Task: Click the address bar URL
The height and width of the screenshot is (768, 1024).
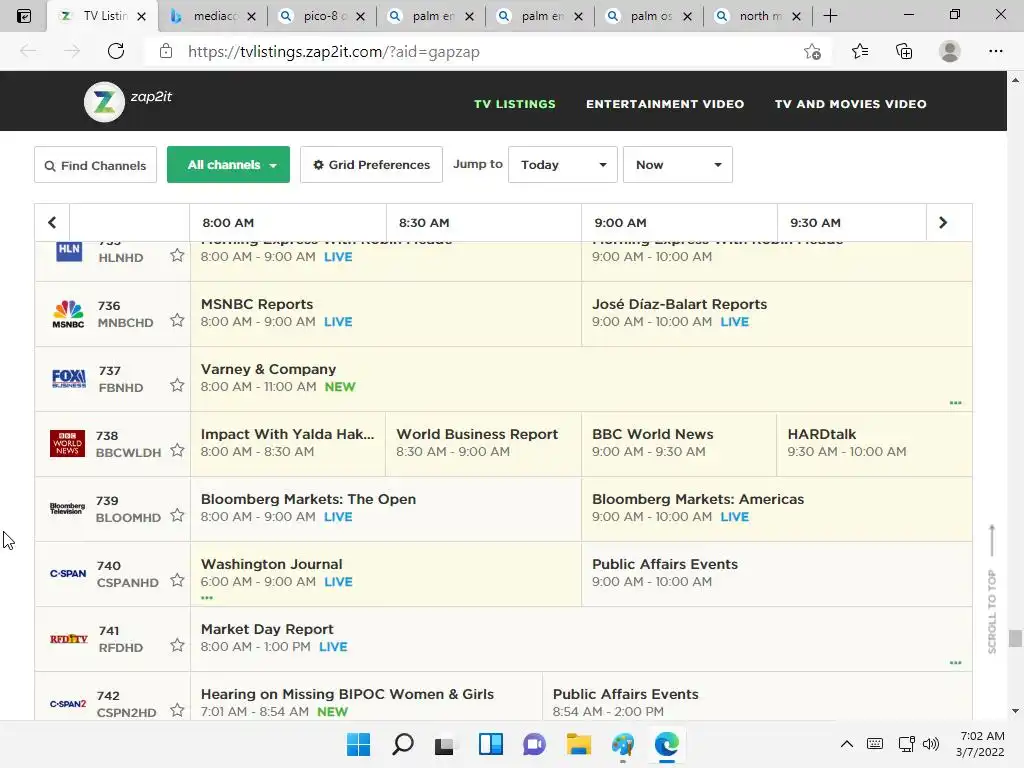Action: point(334,52)
